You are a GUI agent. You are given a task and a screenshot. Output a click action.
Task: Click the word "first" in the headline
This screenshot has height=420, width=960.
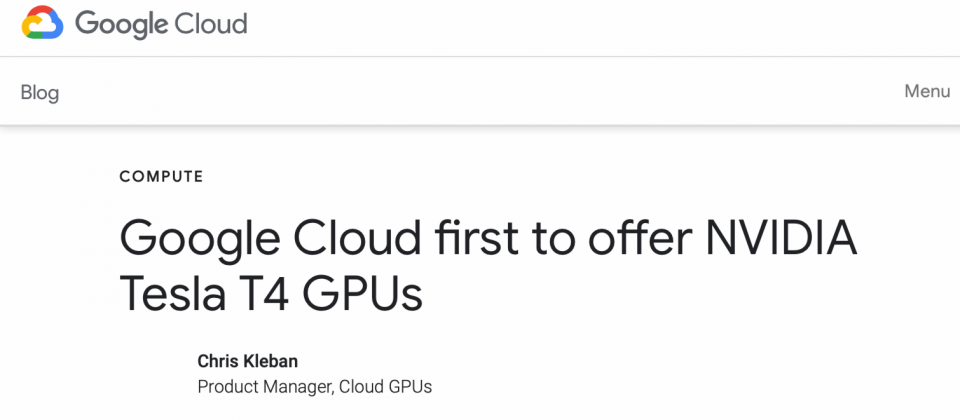(x=474, y=237)
